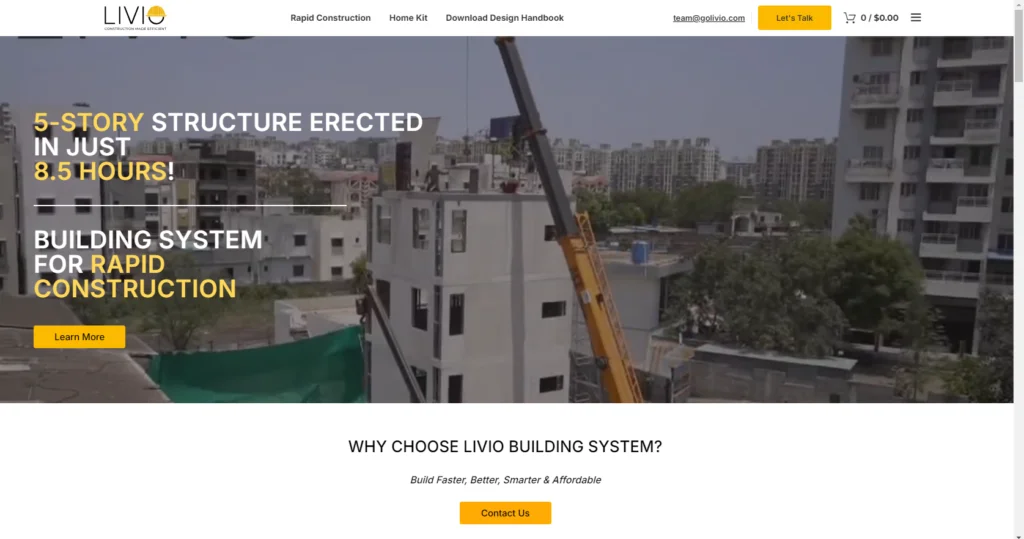1024x539 pixels.
Task: Click the scrollbar up arrow
Action: tap(1018, 4)
